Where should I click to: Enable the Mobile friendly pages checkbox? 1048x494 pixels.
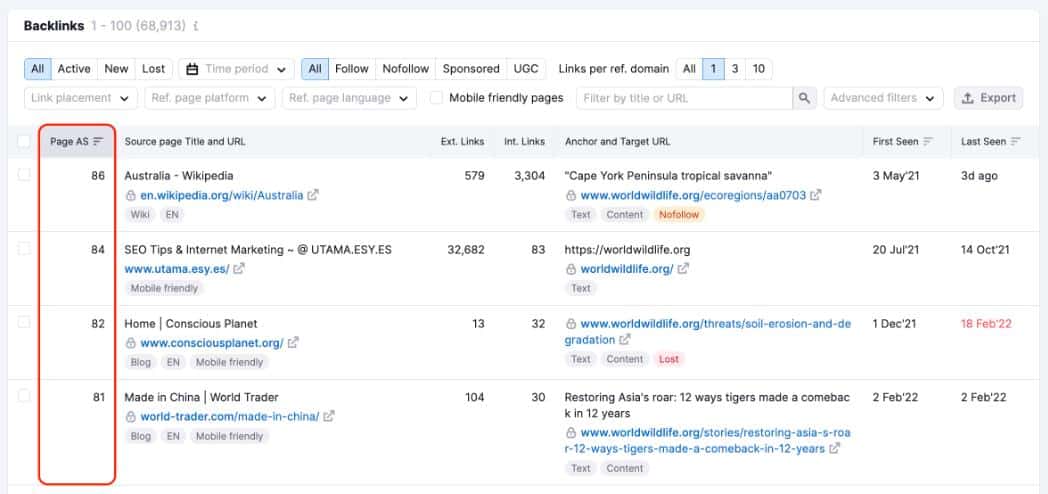click(436, 98)
